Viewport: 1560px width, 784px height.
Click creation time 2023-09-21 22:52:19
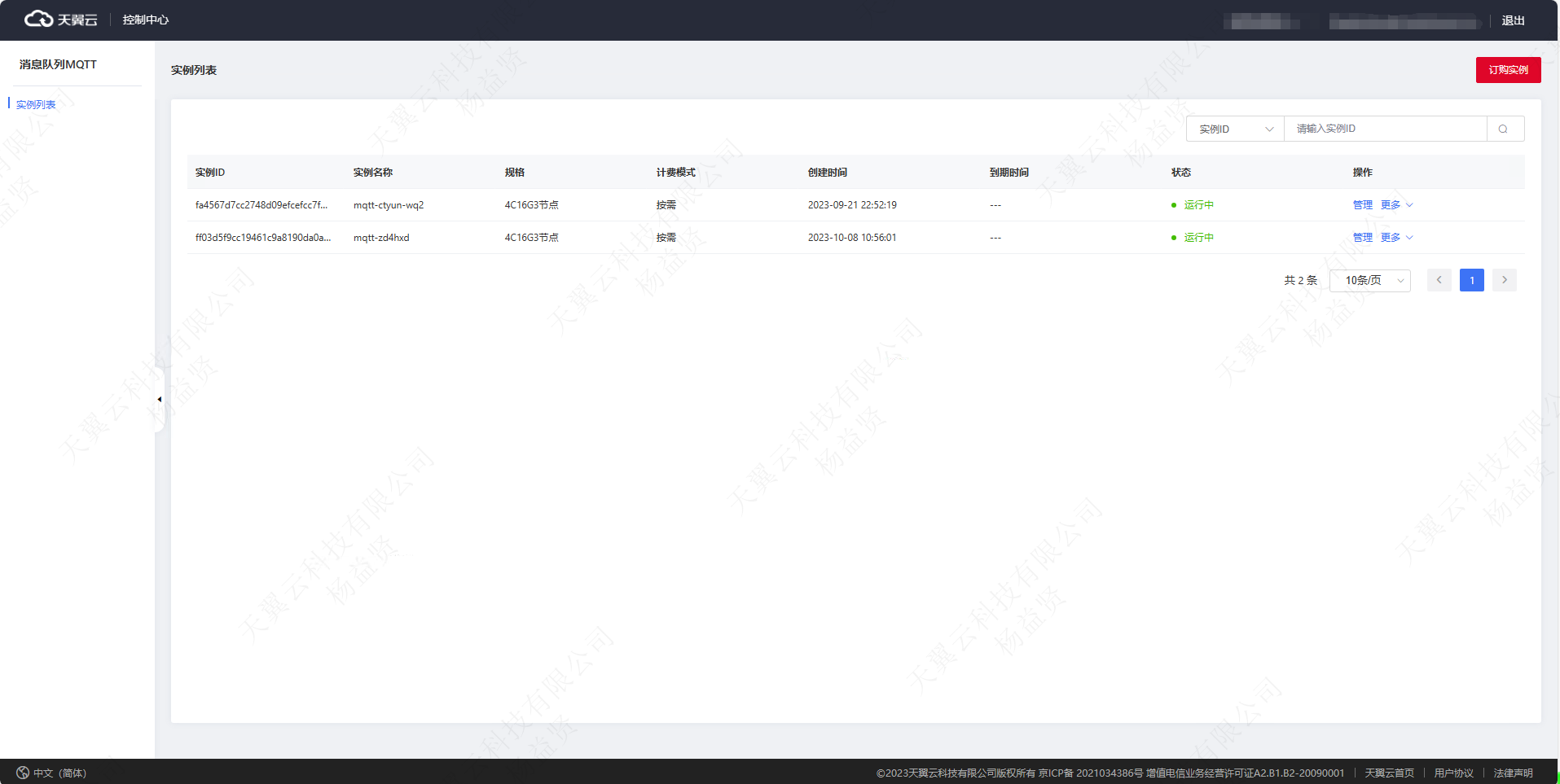tap(852, 205)
